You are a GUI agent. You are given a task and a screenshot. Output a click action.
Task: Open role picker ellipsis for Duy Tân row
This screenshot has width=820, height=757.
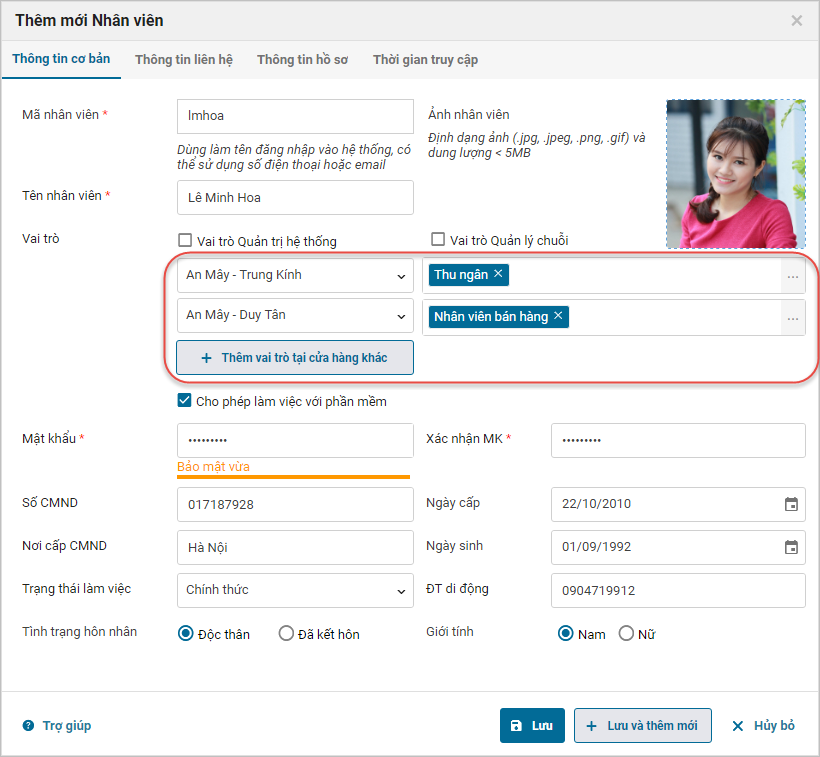click(793, 318)
